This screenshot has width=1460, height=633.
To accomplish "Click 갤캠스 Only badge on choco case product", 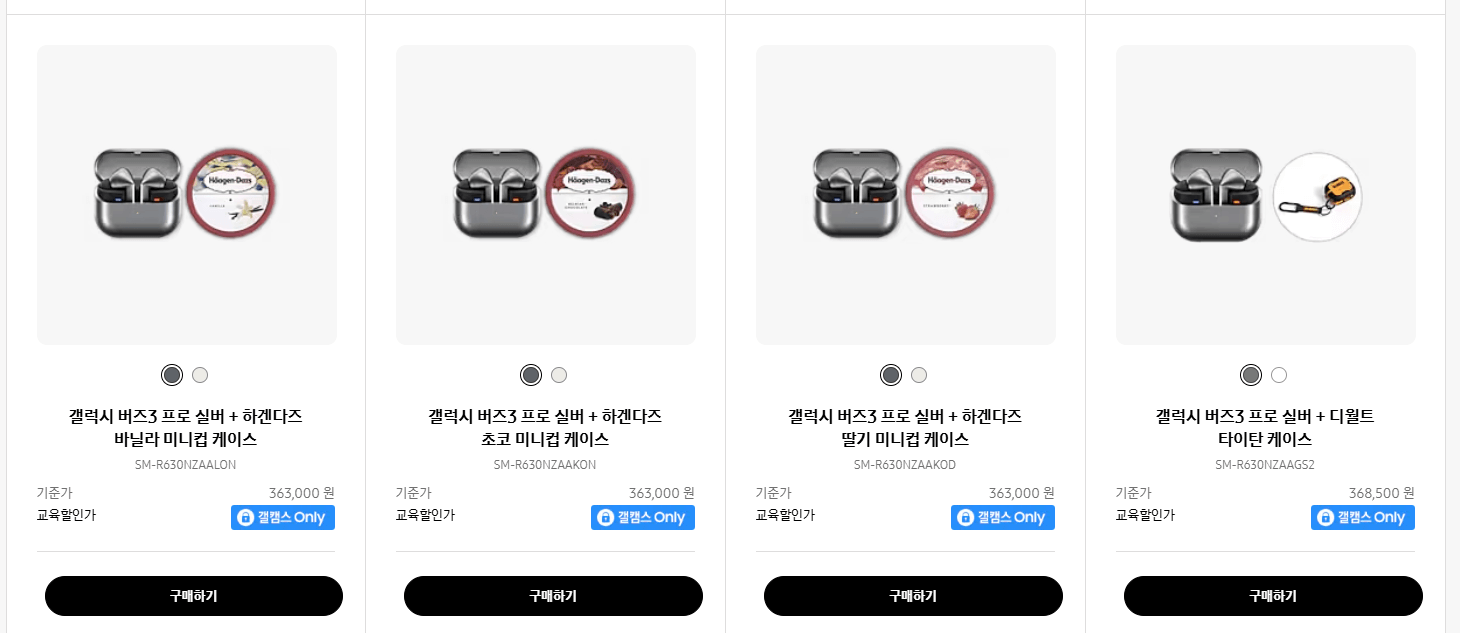I will pos(643,517).
